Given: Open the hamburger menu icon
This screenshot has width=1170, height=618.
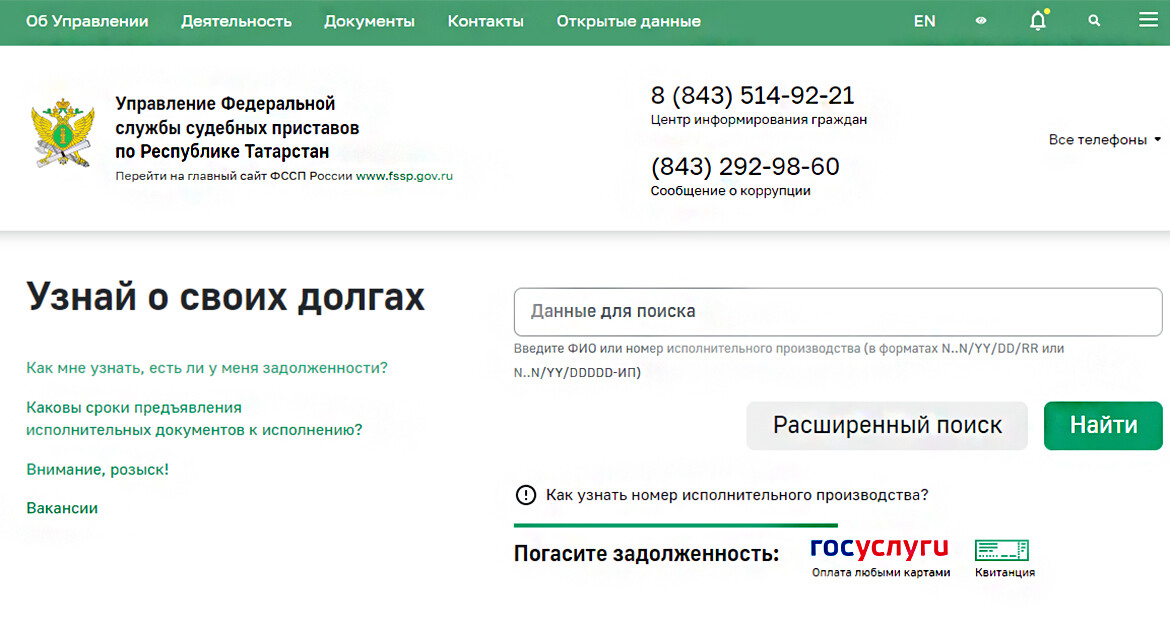Looking at the screenshot, I should pyautogui.click(x=1147, y=21).
